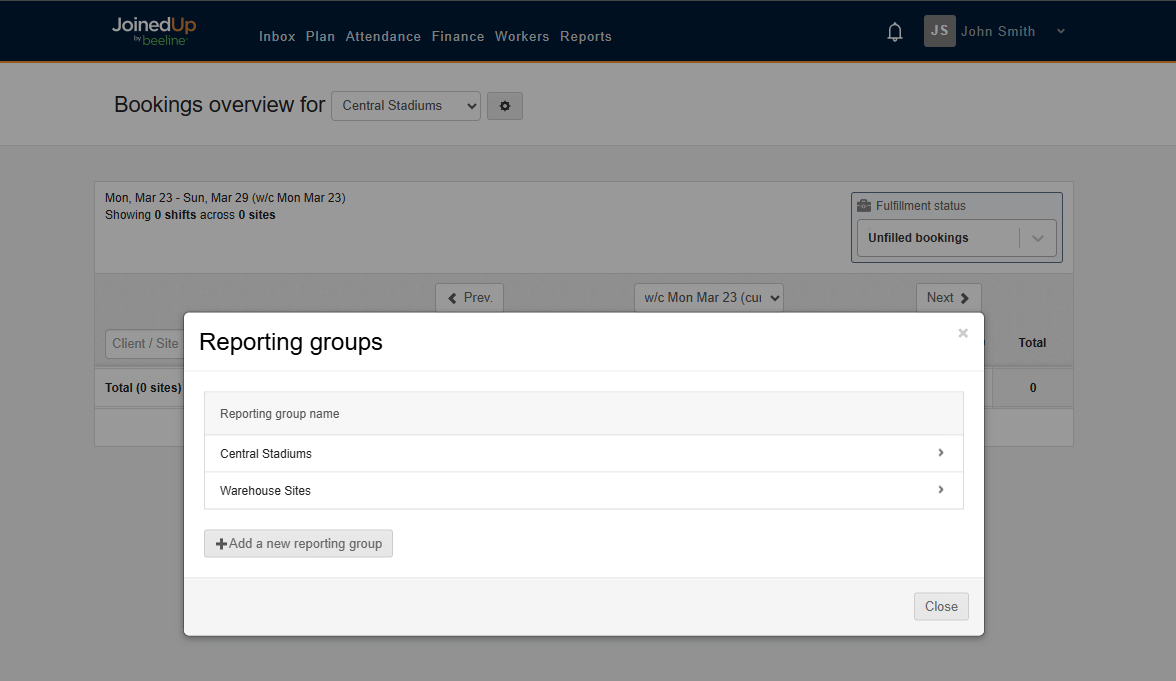Click the plus icon on Add reporting group
The height and width of the screenshot is (681, 1176).
click(x=220, y=543)
